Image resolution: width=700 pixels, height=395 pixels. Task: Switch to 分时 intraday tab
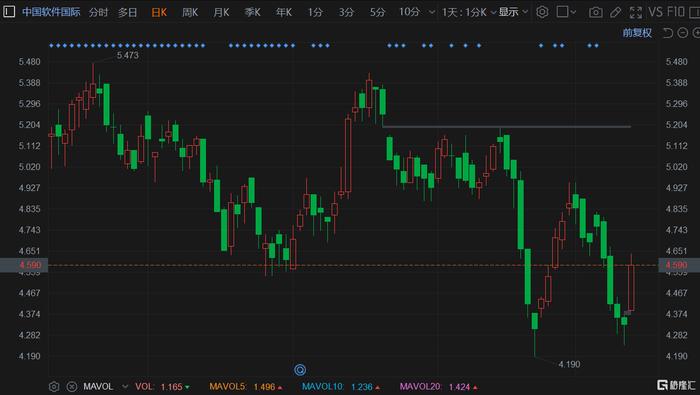point(98,12)
